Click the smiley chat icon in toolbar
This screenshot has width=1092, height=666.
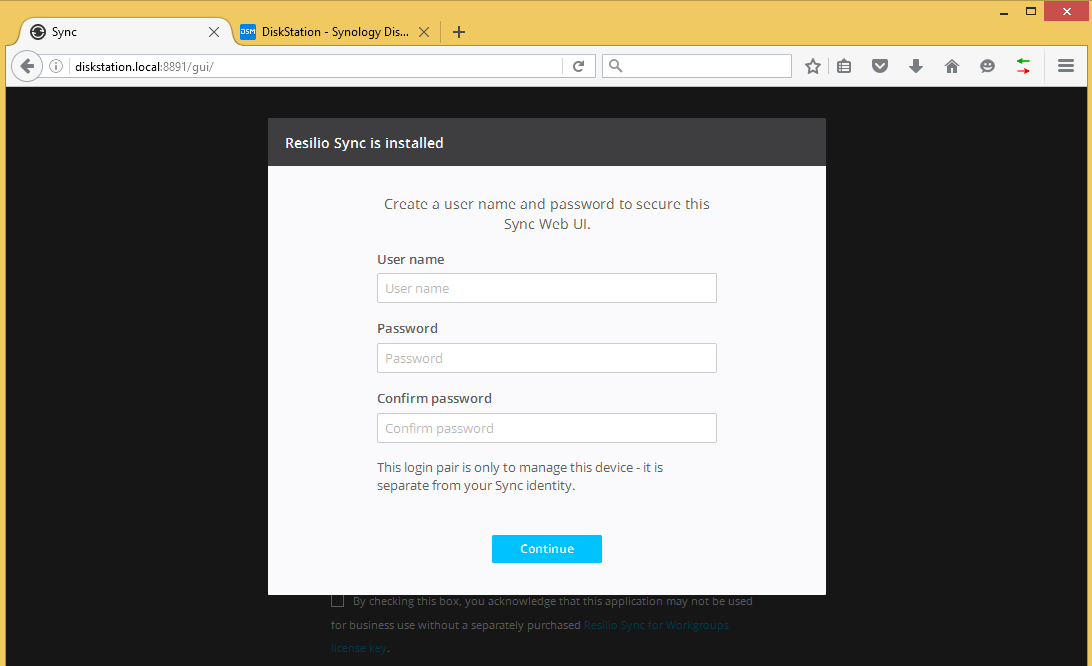tap(988, 66)
